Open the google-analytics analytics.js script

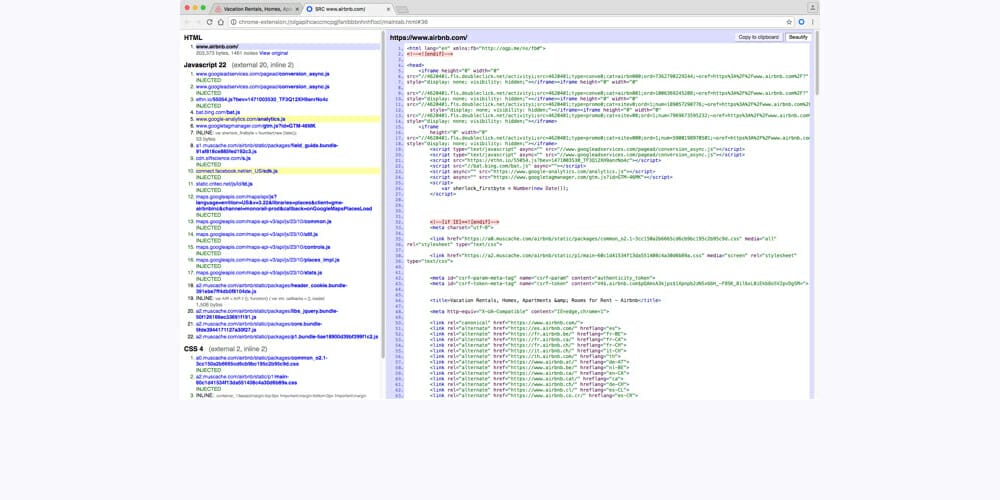pyautogui.click(x=240, y=119)
